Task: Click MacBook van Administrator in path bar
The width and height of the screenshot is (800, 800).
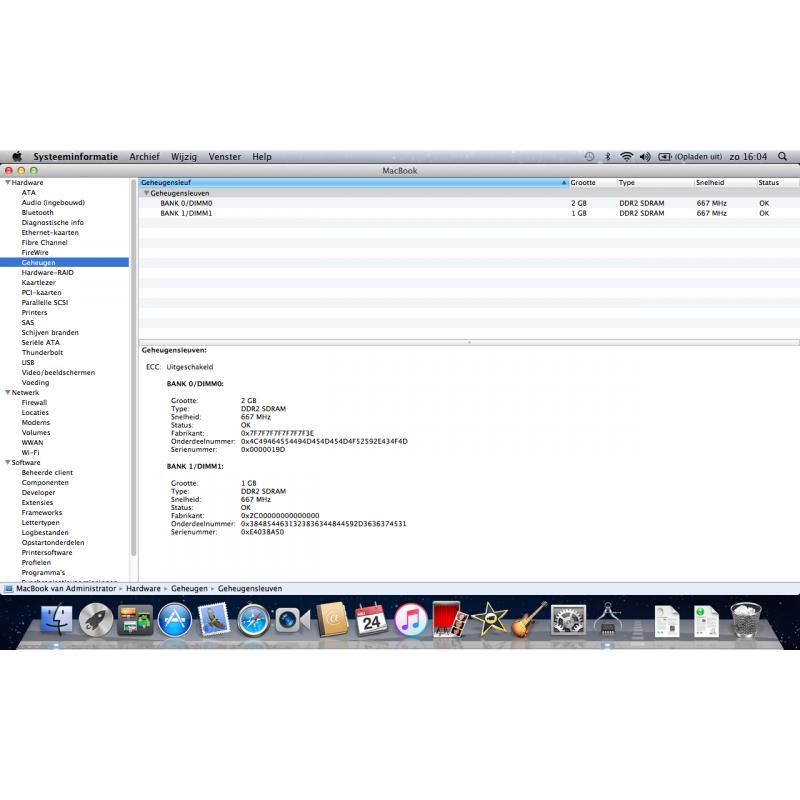Action: click(66, 588)
